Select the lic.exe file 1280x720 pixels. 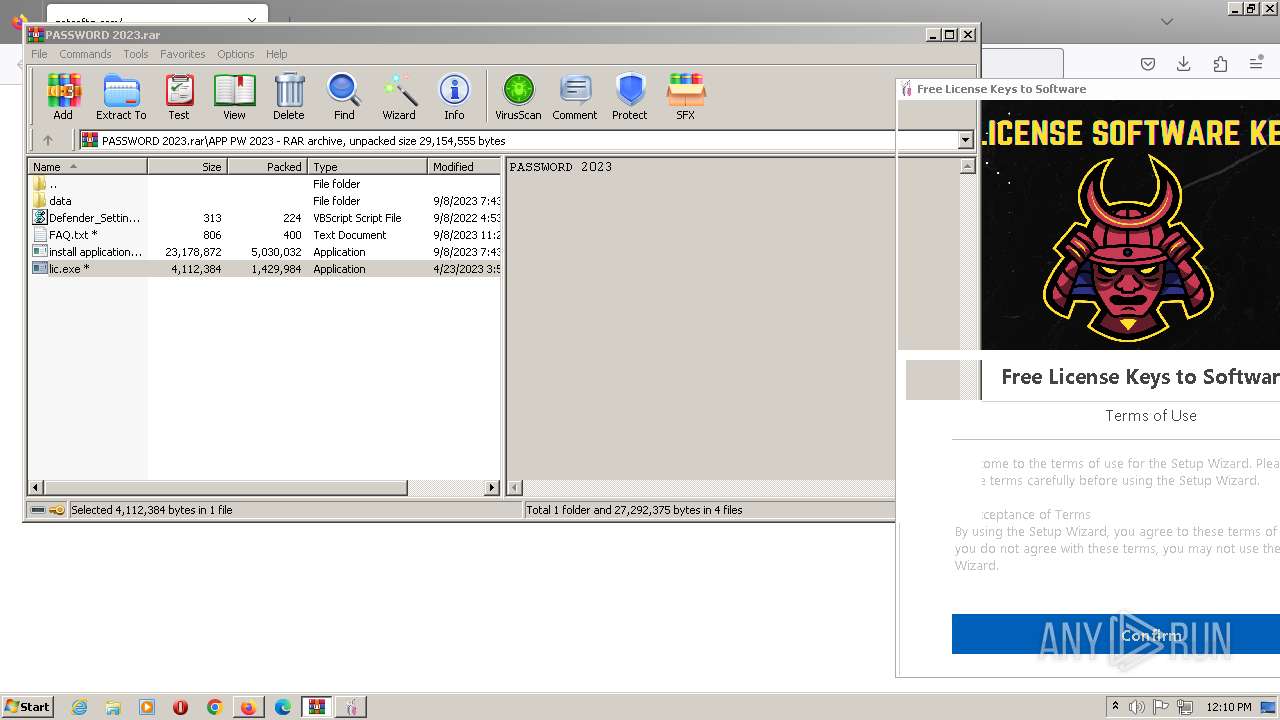[x=265, y=269]
